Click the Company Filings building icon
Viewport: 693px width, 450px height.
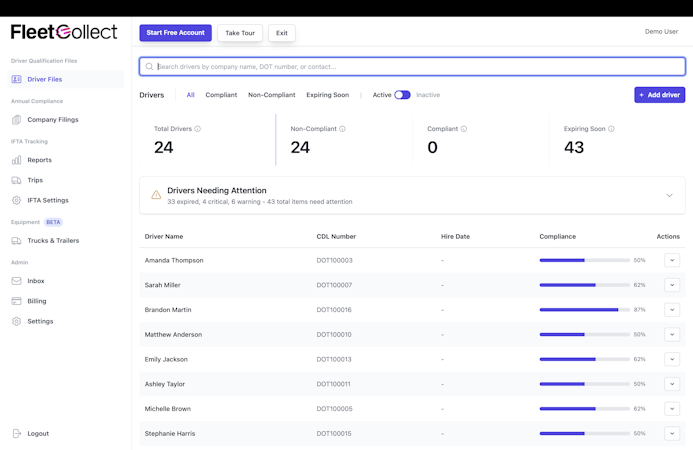[16, 120]
